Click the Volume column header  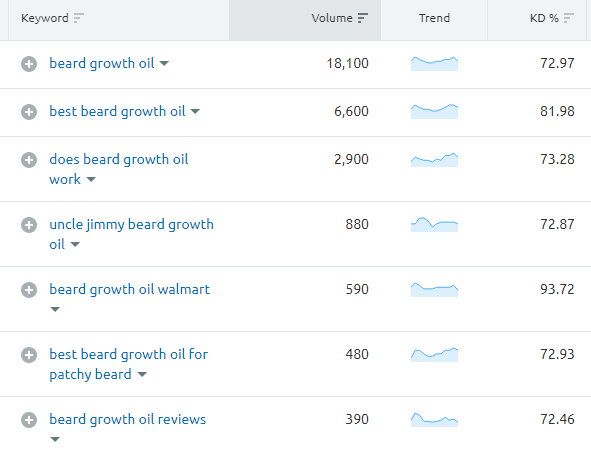[305, 20]
